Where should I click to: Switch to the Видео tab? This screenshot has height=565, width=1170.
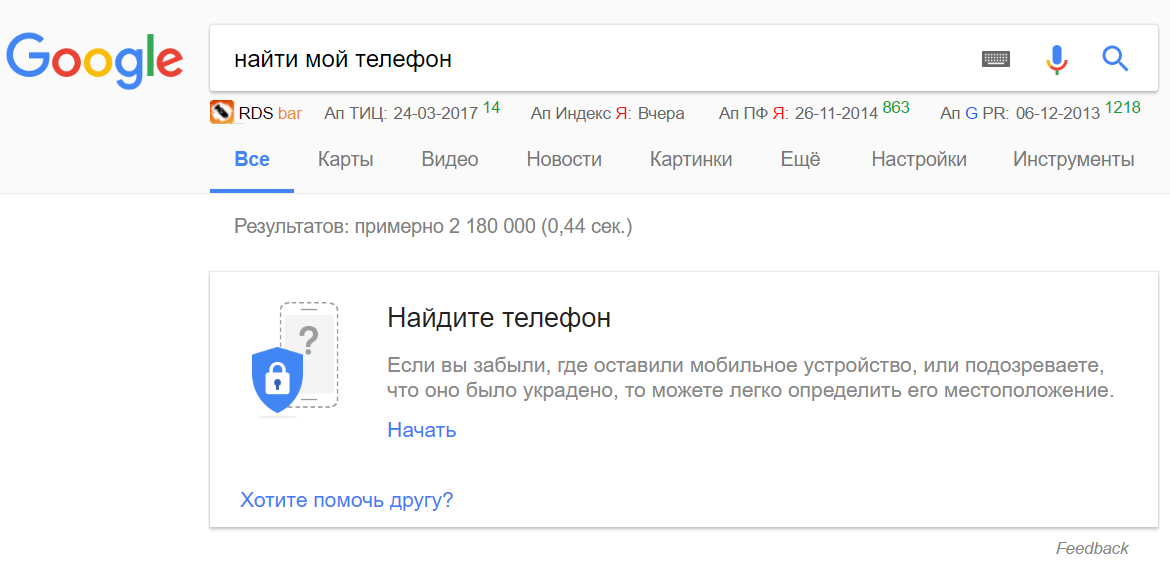449,159
